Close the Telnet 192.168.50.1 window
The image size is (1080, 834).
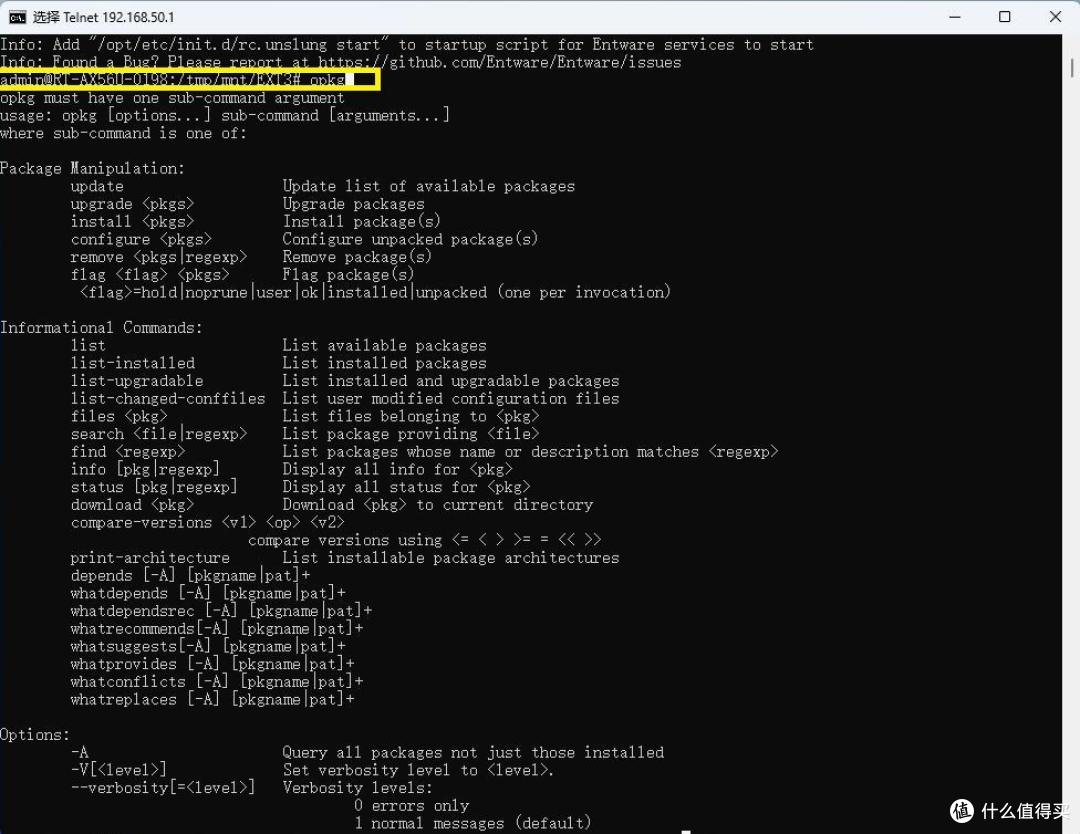[x=1055, y=17]
